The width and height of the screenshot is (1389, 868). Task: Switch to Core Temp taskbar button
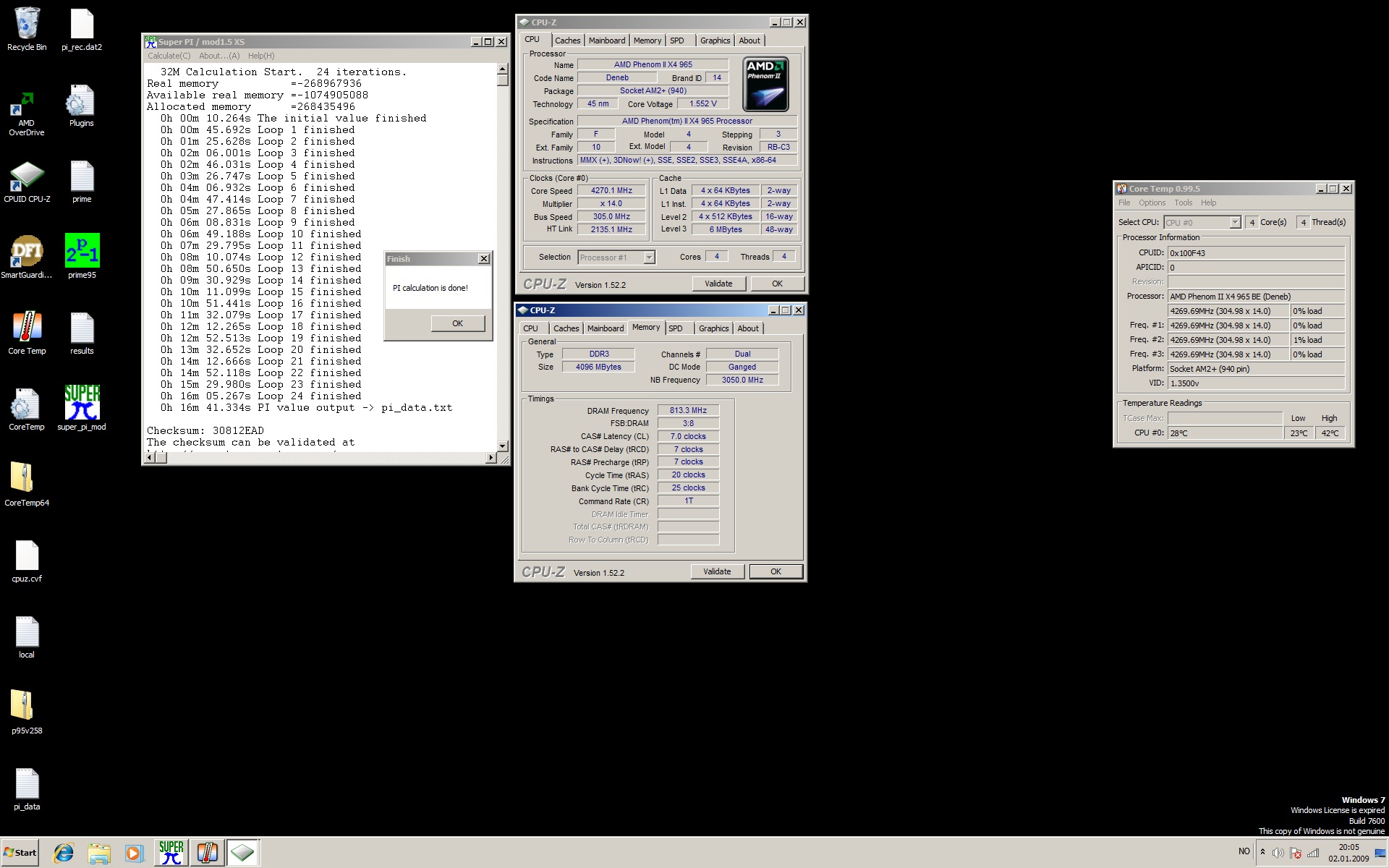[207, 854]
